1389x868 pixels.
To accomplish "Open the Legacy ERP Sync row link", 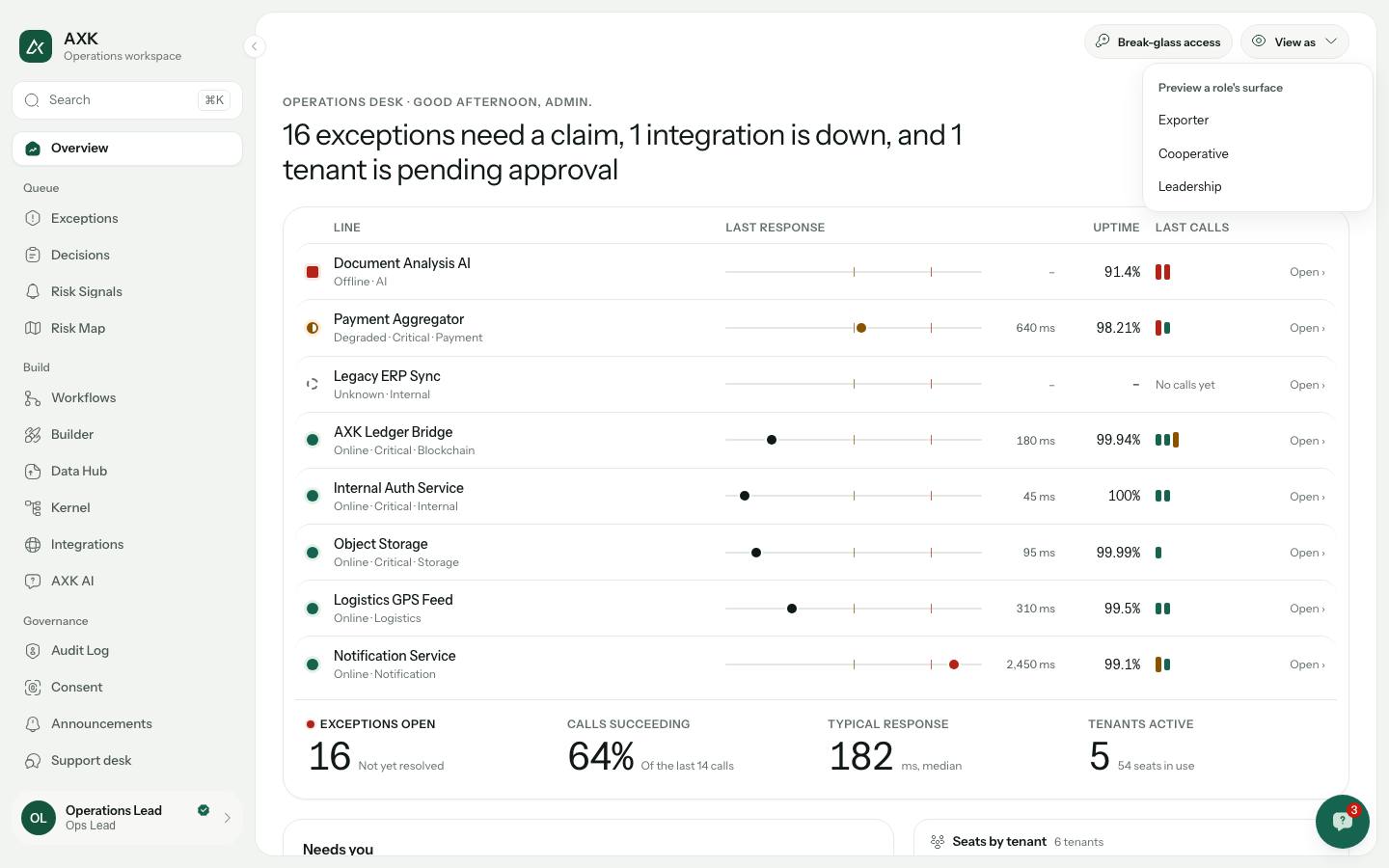I will click(1307, 385).
